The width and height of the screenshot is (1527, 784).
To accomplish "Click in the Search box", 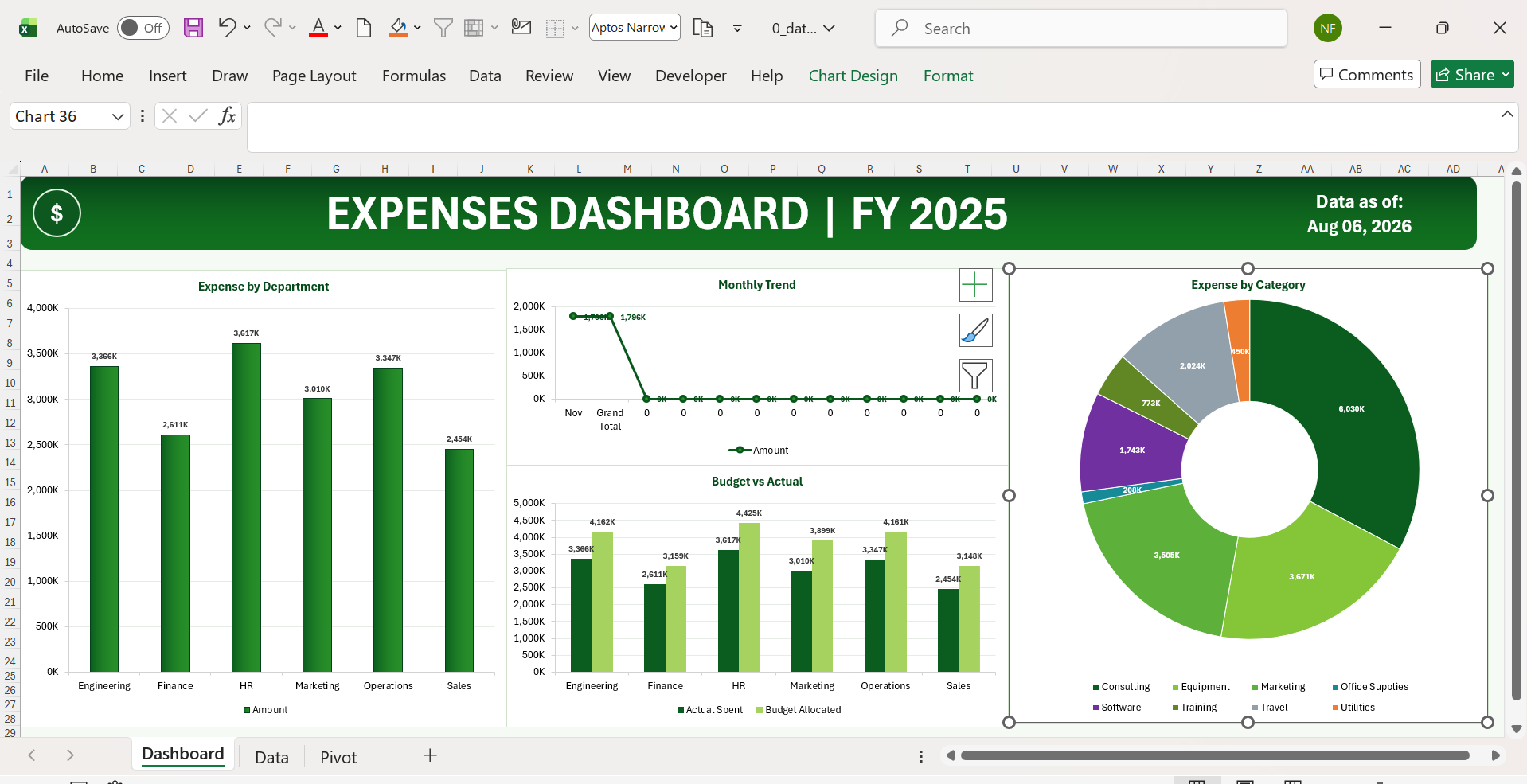I will tap(1081, 29).
